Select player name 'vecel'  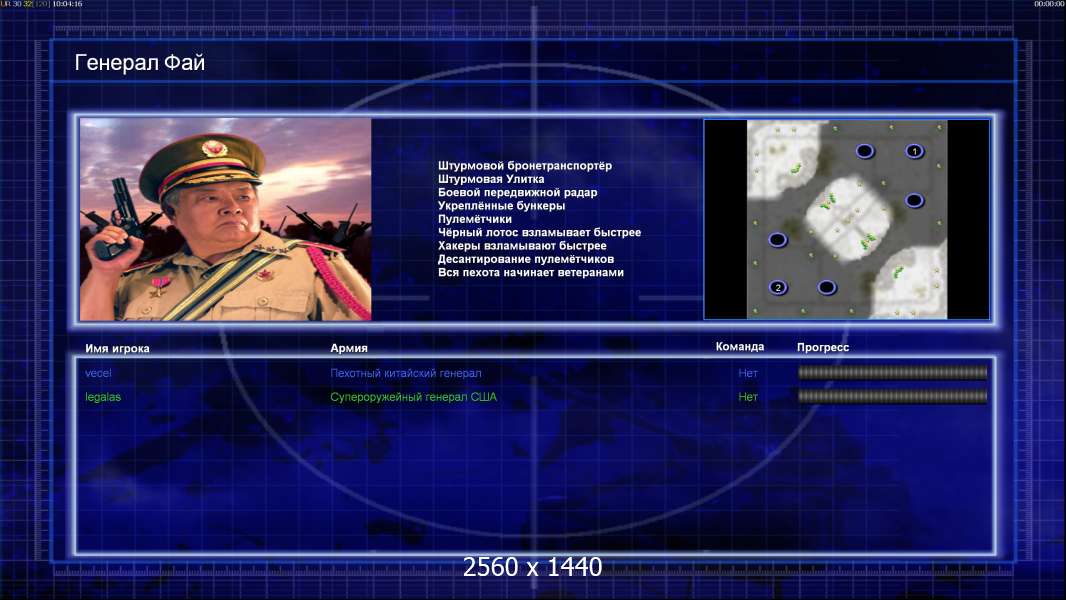pos(98,372)
